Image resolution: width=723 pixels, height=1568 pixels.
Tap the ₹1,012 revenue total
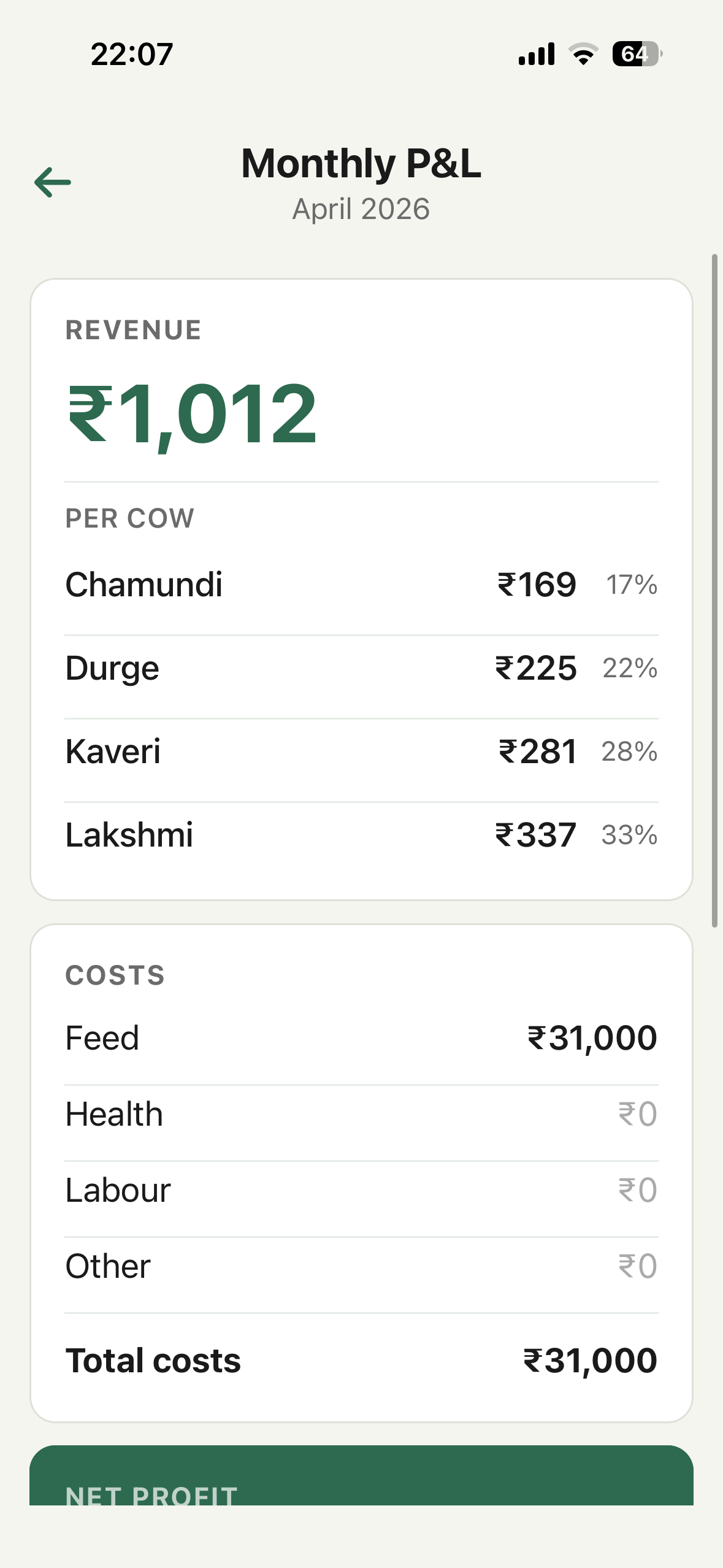pyautogui.click(x=192, y=414)
